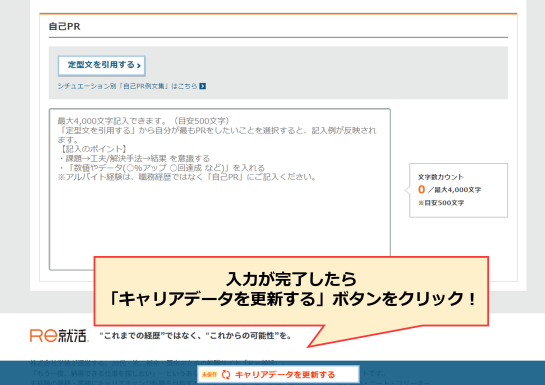Click the 未保存 badge in the update bar
This screenshot has height=385, width=545.
(x=209, y=375)
